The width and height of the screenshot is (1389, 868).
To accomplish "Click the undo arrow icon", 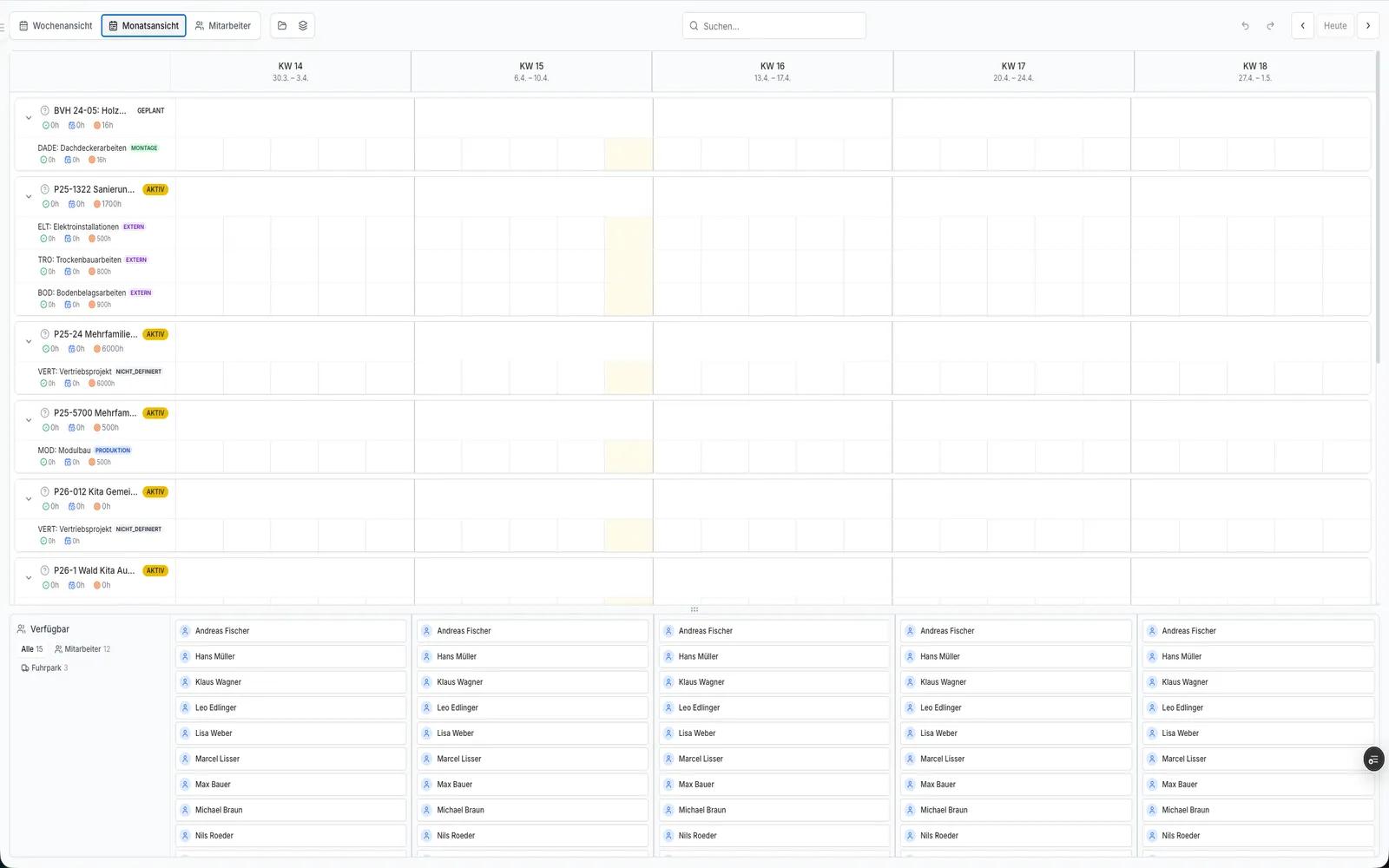I will click(x=1245, y=26).
